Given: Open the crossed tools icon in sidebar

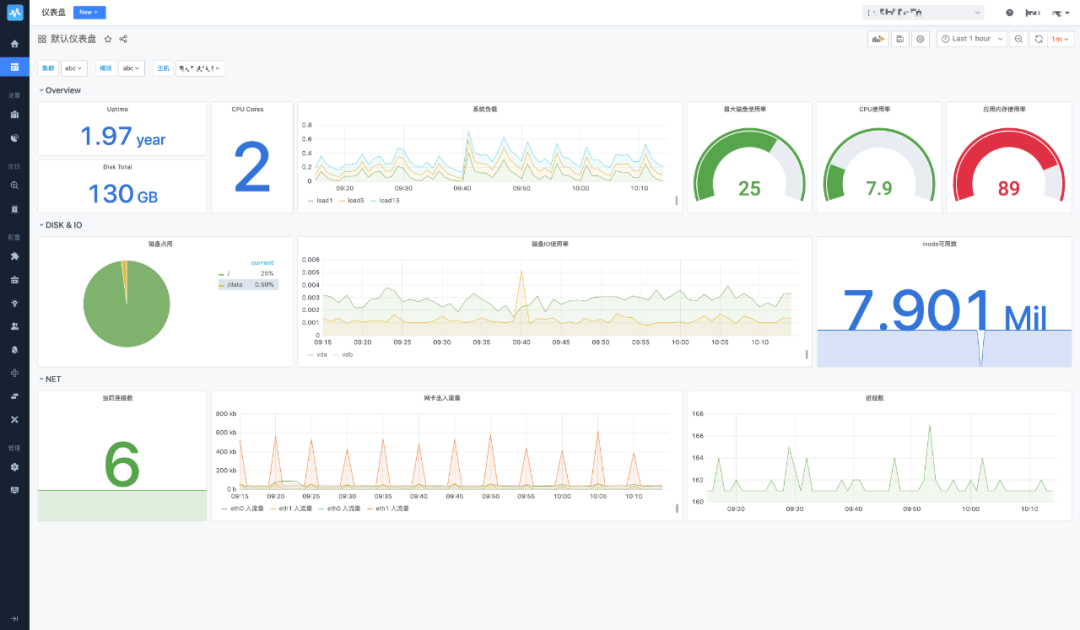Looking at the screenshot, I should click(x=14, y=419).
